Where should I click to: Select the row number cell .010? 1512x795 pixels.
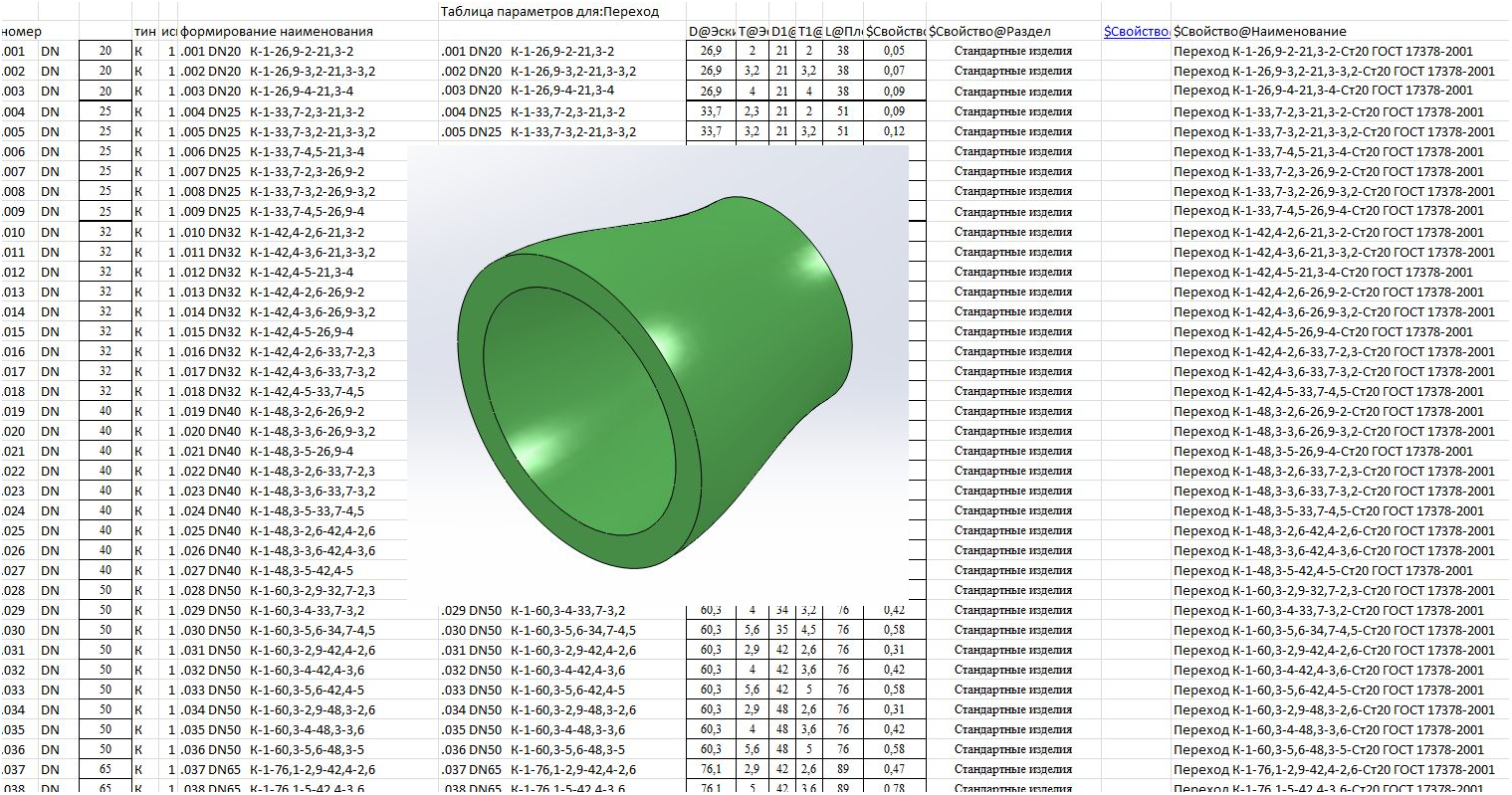click(x=15, y=232)
